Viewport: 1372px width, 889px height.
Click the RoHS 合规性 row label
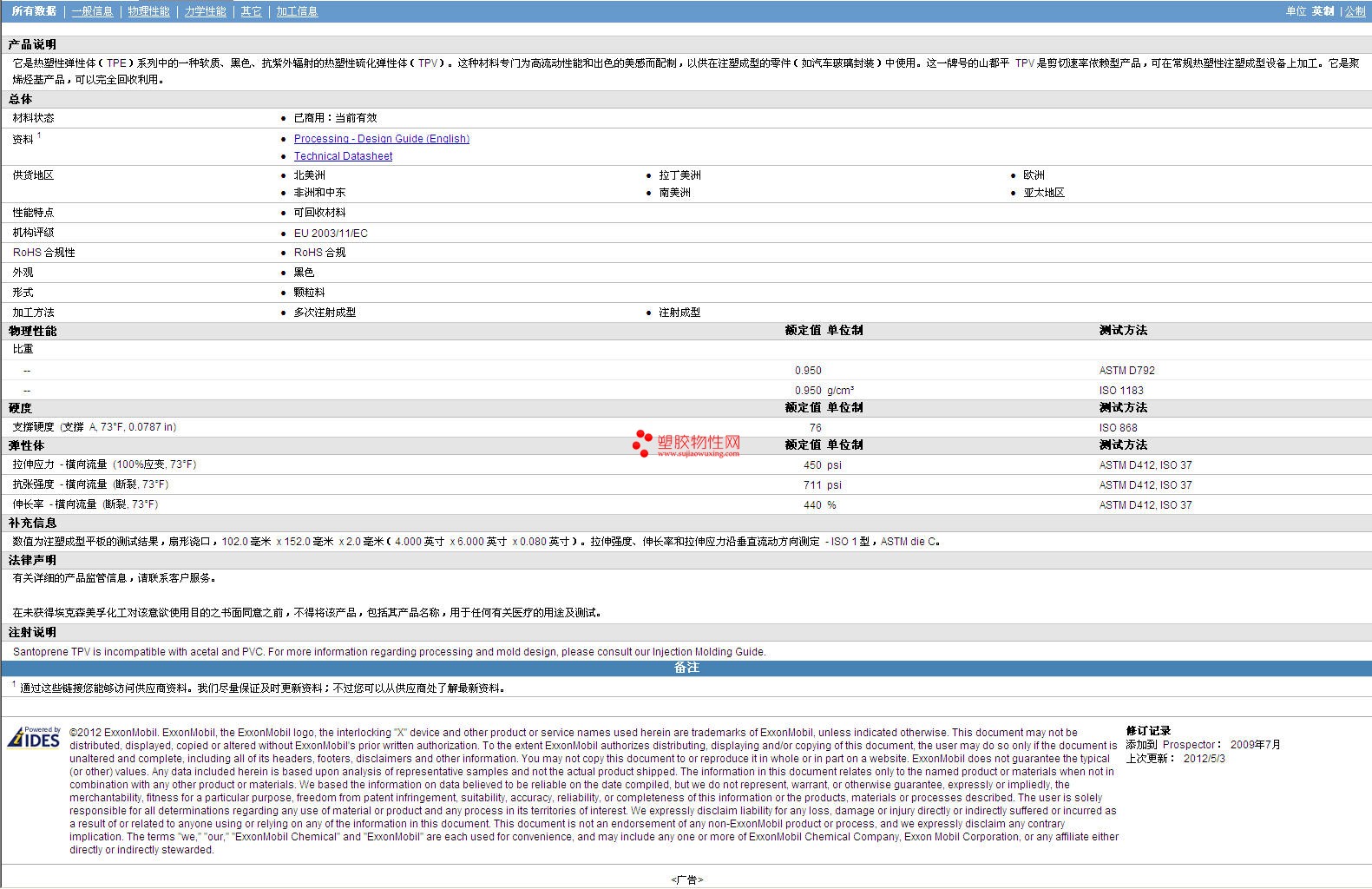point(43,253)
